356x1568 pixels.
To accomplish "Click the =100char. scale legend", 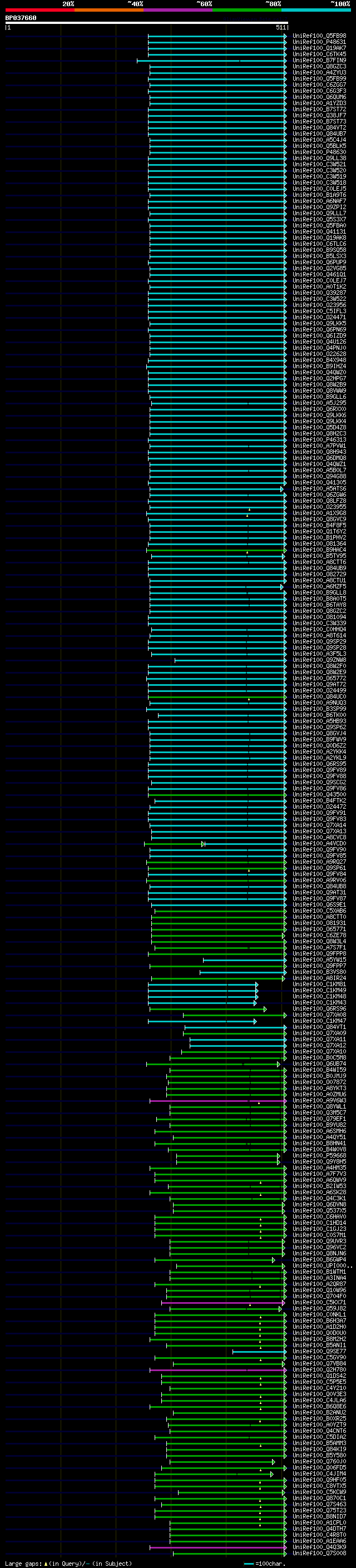I will click(x=265, y=1564).
